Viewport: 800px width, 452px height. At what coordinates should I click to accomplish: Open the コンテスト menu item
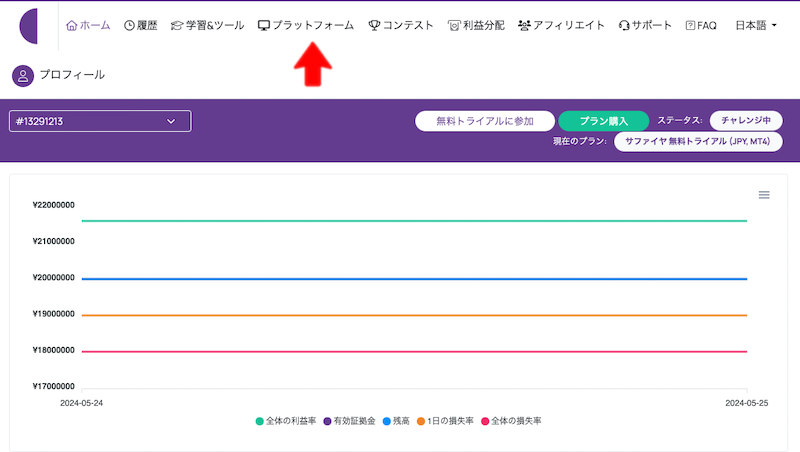tap(401, 26)
